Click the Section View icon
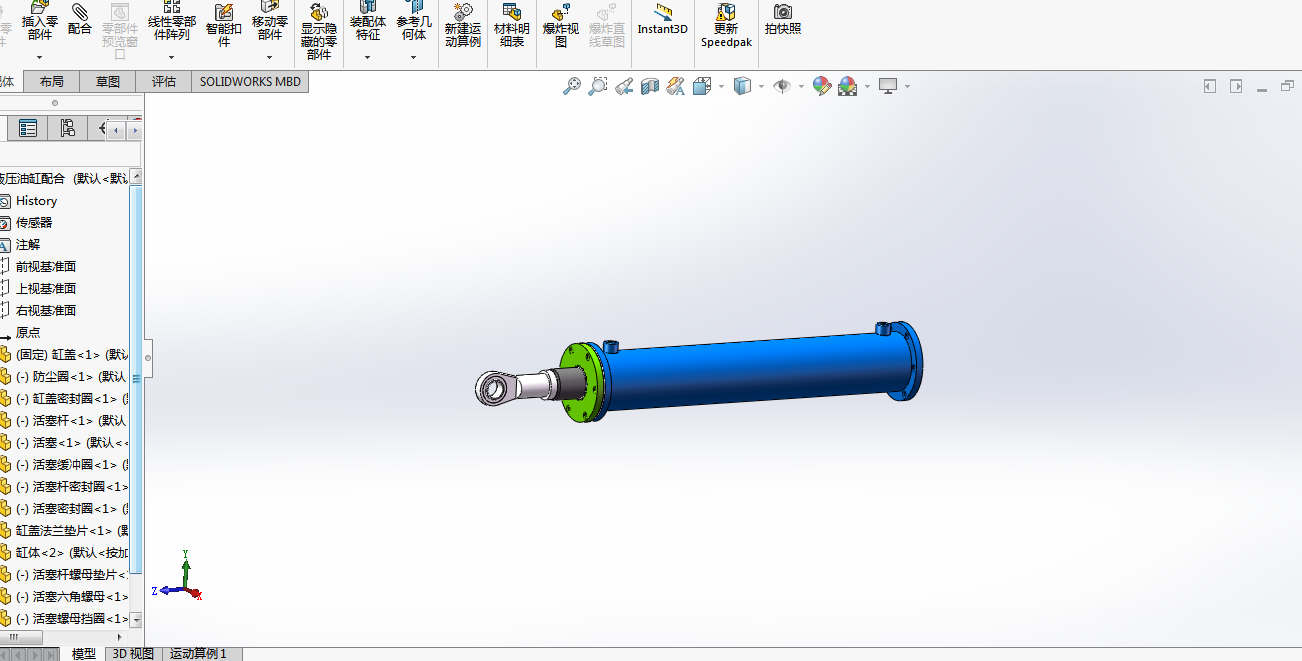 tap(650, 87)
